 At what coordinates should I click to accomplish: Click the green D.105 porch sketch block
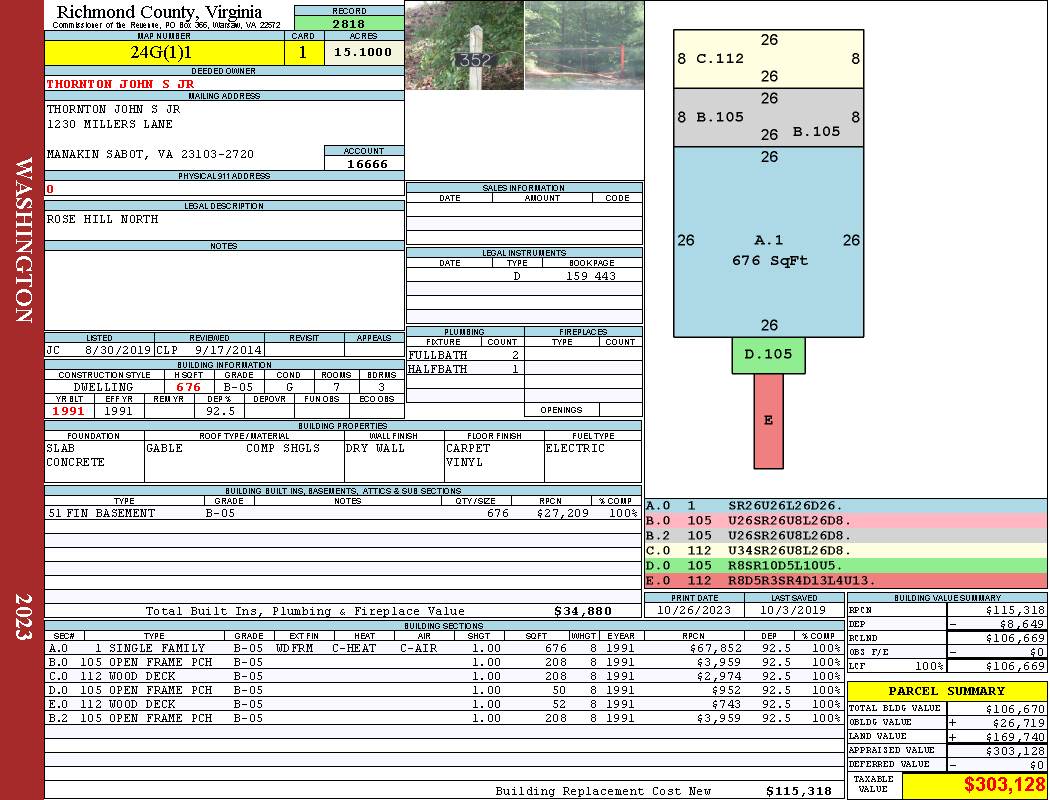point(768,355)
